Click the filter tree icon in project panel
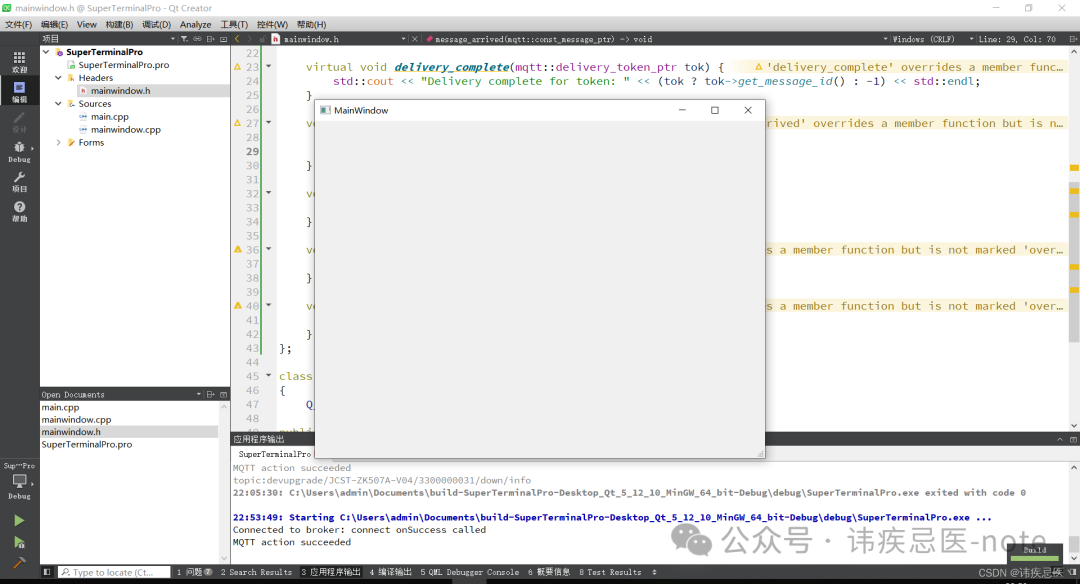Screen dimensions: 1080x584 (x=184, y=39)
